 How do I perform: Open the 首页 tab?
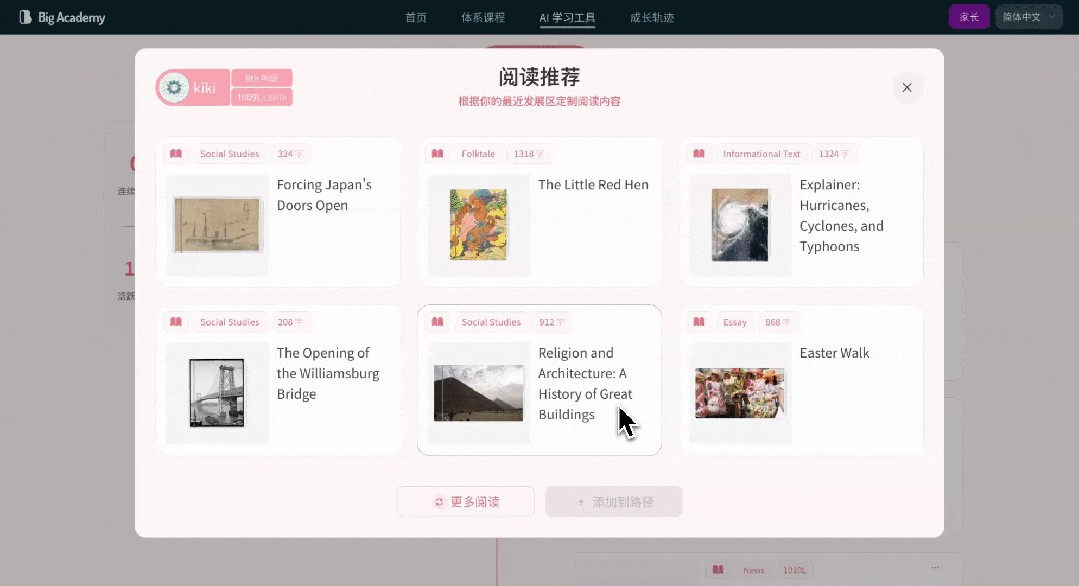[416, 17]
